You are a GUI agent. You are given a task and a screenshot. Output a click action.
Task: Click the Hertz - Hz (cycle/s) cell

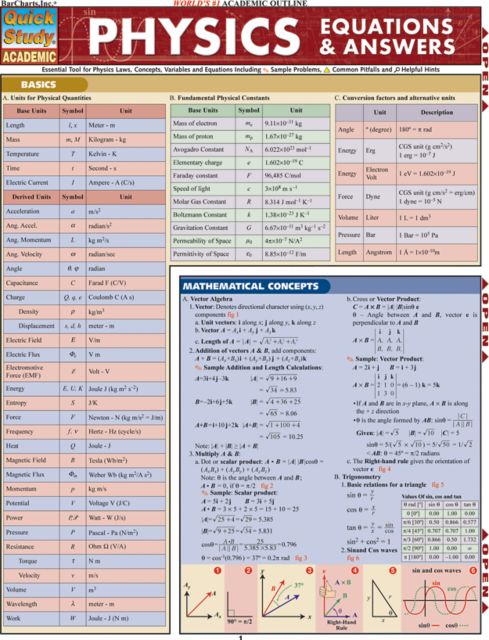click(x=126, y=431)
